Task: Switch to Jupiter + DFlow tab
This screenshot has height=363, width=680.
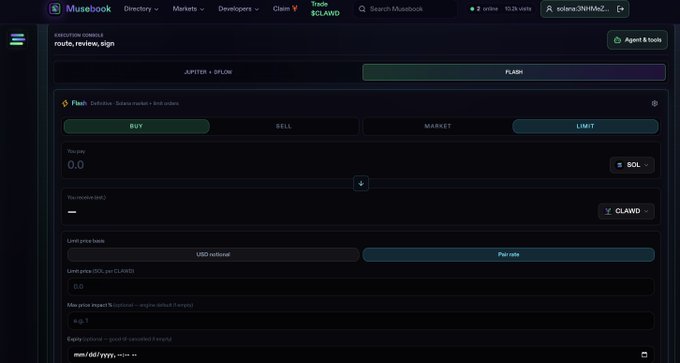Action: [208, 72]
